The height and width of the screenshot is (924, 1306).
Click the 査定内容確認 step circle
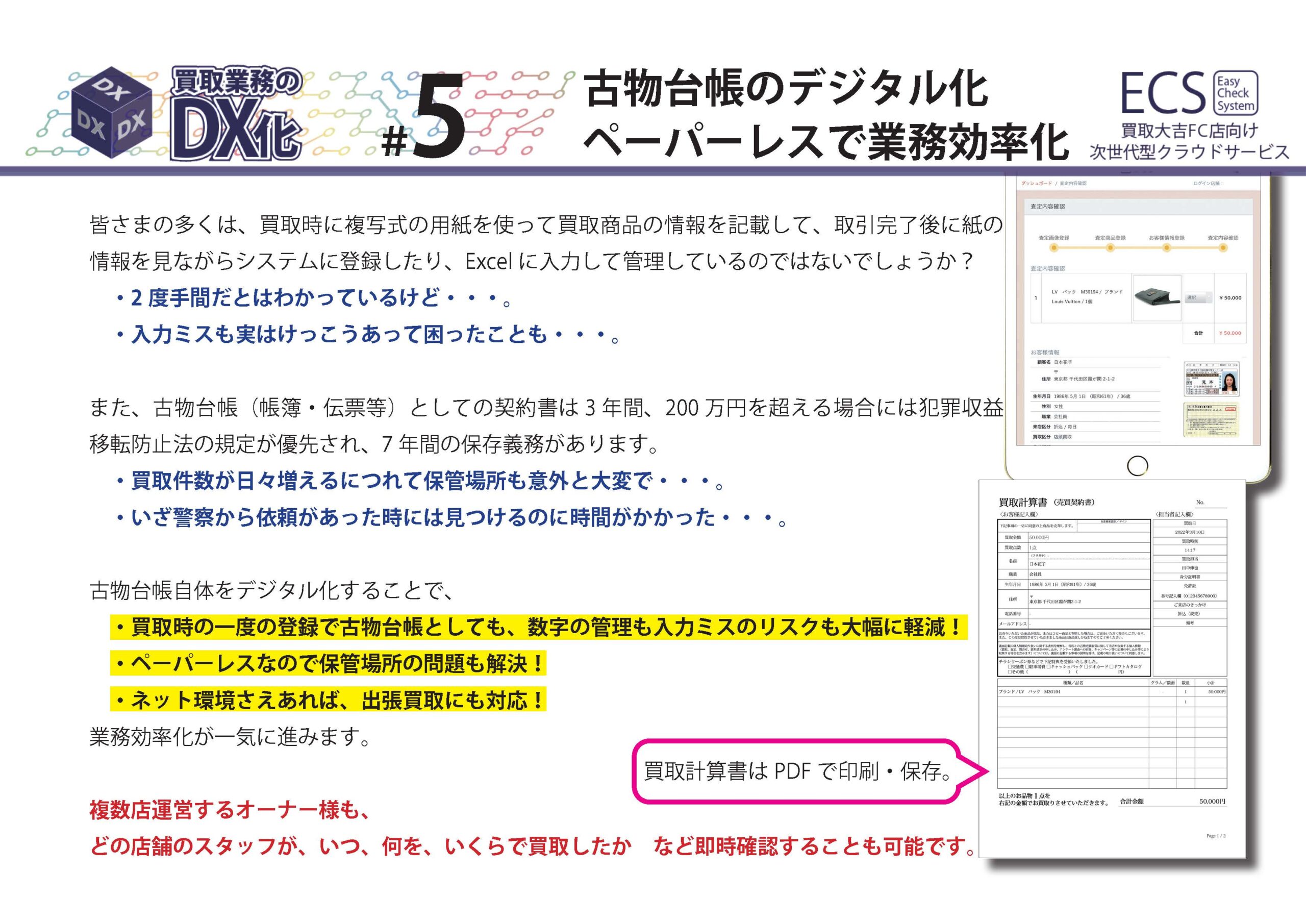coord(1222,247)
